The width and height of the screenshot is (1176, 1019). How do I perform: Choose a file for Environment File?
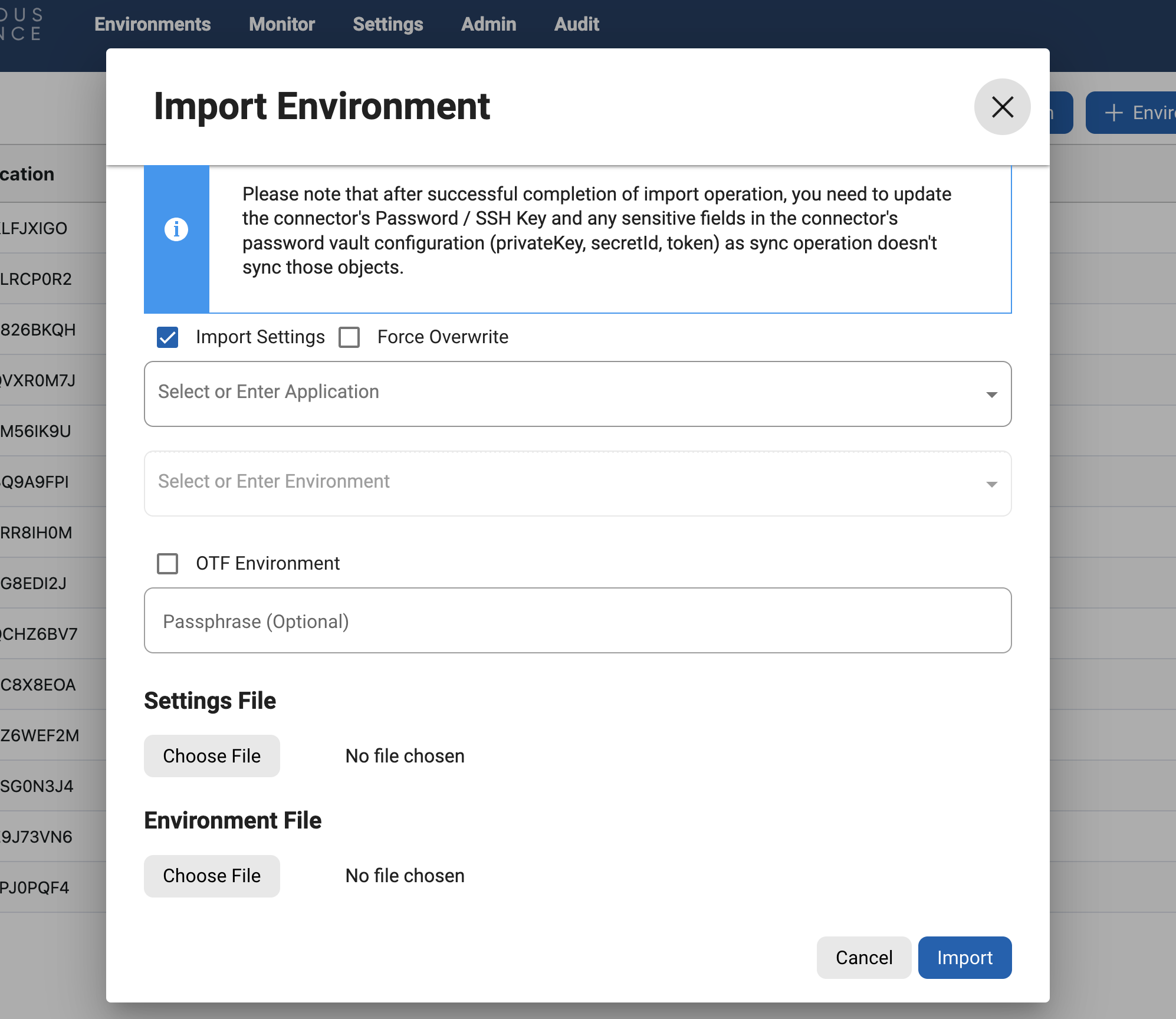pyautogui.click(x=212, y=876)
